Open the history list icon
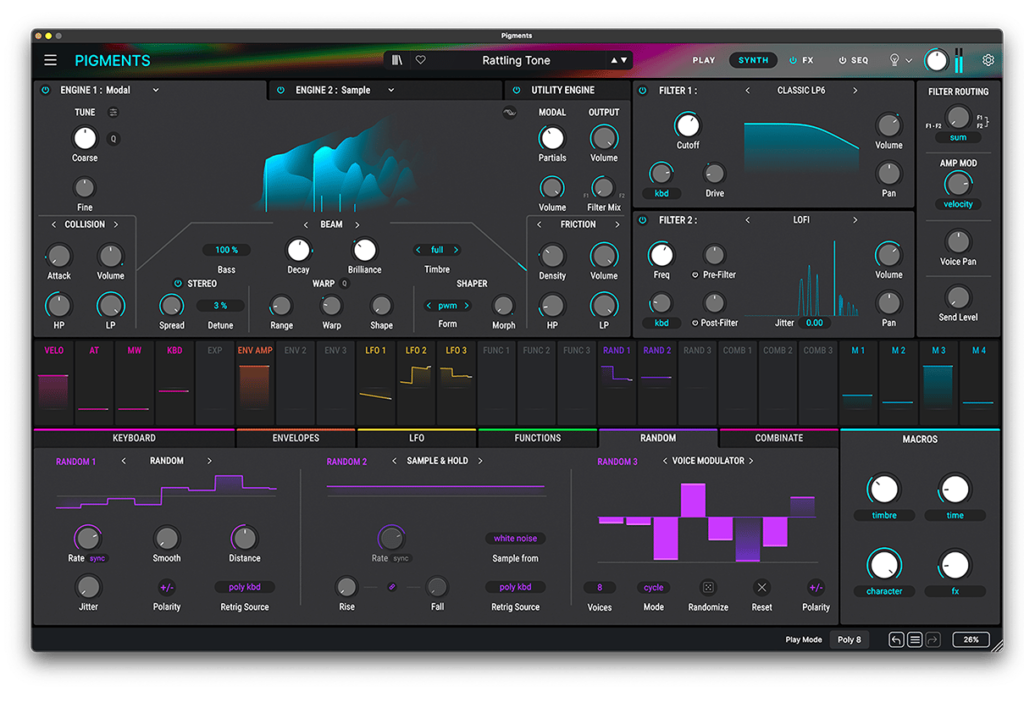 tap(914, 640)
